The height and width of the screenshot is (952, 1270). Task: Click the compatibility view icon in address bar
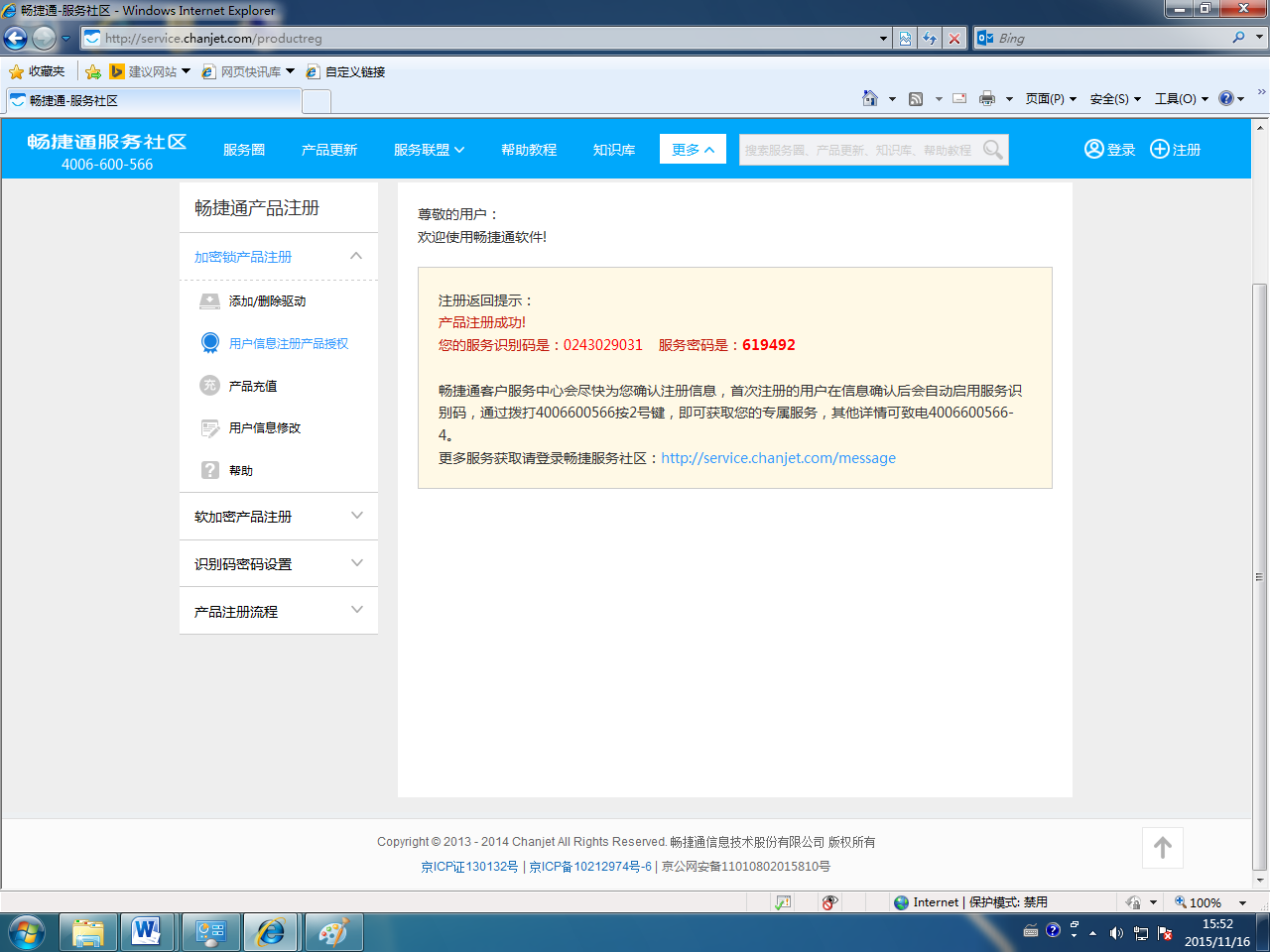905,38
